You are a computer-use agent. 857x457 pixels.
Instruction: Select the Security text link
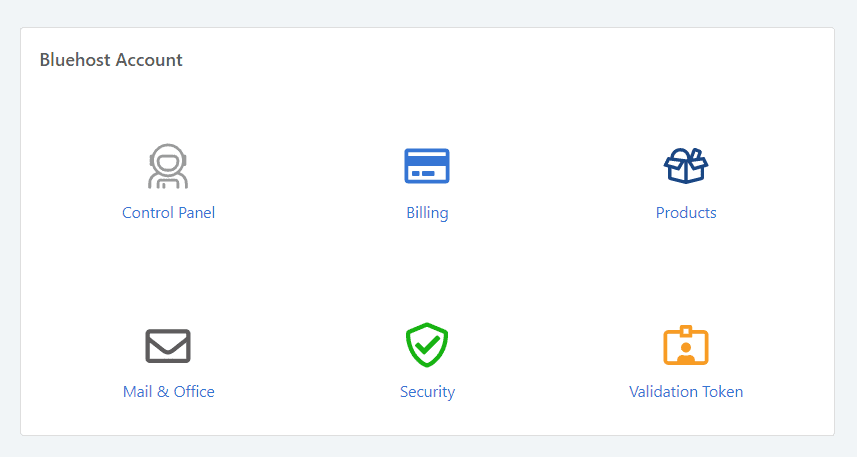[x=427, y=392]
